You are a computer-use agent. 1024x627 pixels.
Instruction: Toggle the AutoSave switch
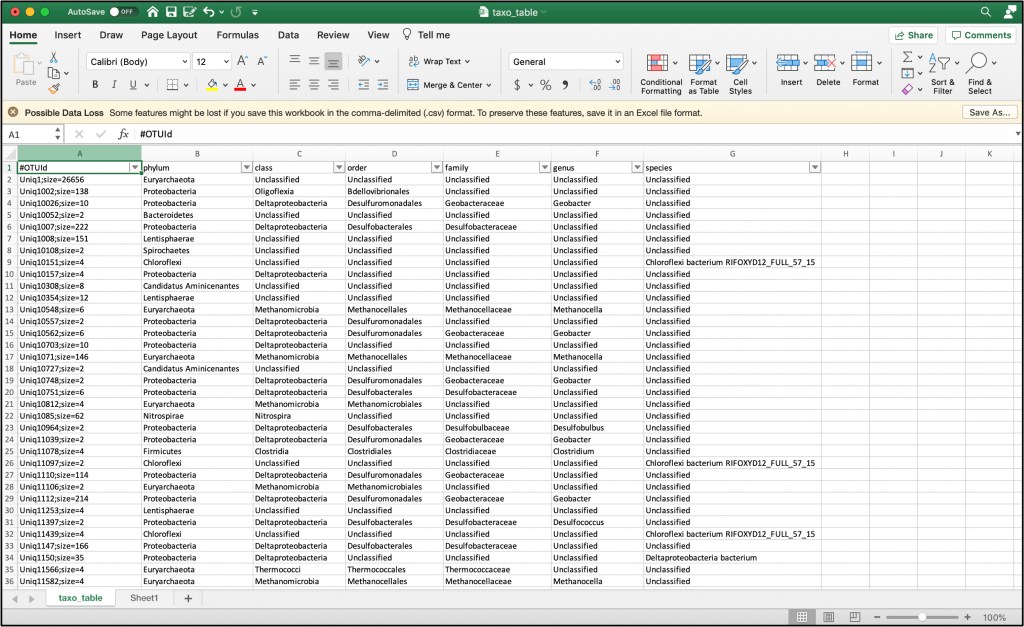pyautogui.click(x=123, y=12)
